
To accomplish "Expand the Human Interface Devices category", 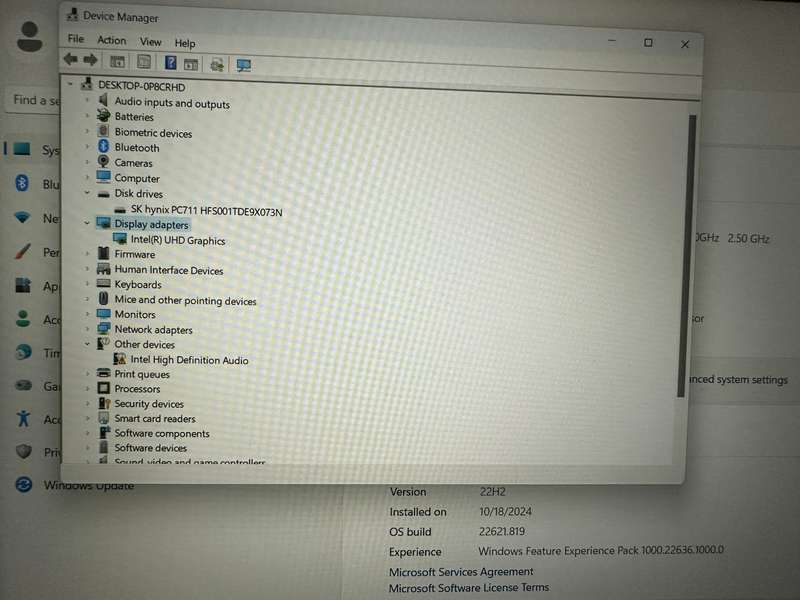I will coord(87,268).
